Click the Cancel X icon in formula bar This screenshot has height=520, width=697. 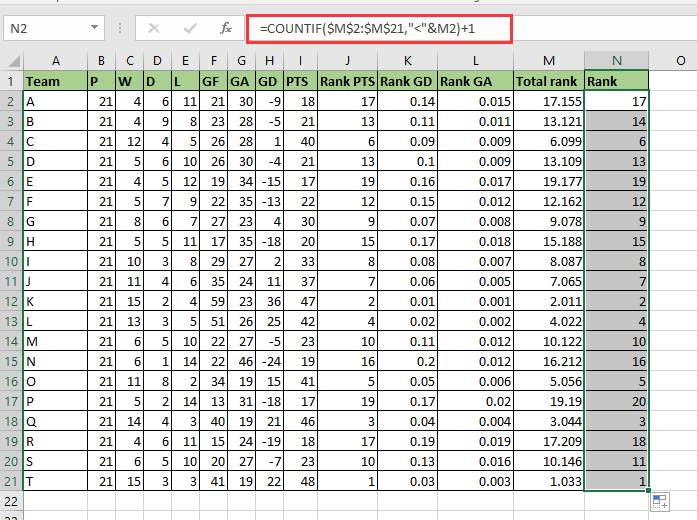(154, 29)
